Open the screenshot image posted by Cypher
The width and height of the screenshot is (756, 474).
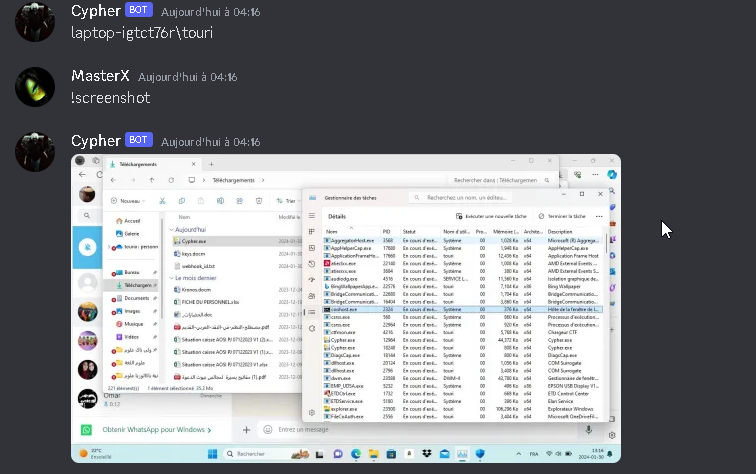(346, 309)
